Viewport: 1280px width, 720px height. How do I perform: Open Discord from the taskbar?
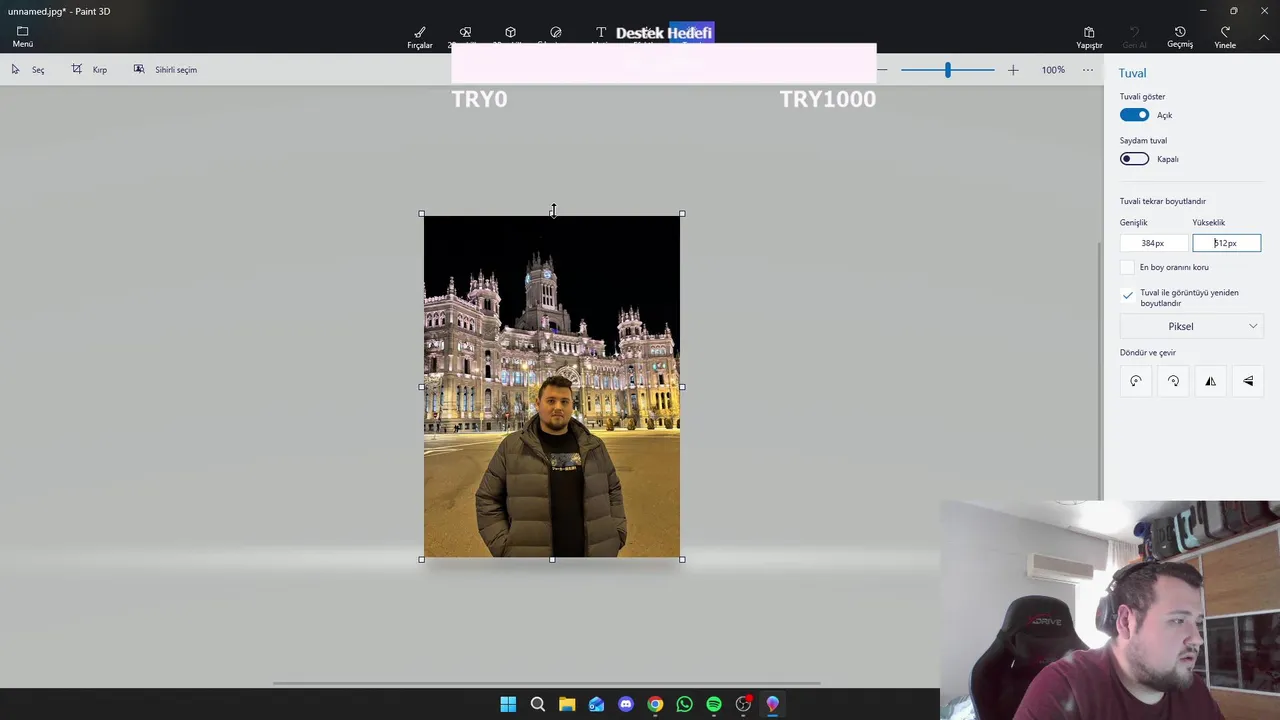pos(626,704)
